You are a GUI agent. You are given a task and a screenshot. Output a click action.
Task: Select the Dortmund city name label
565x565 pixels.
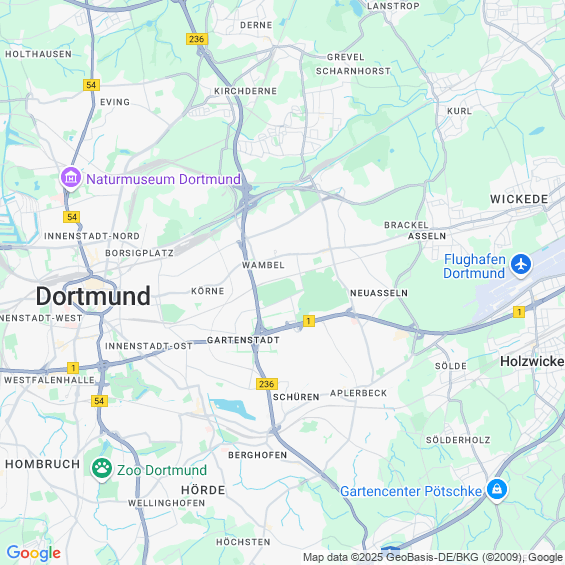(x=93, y=296)
